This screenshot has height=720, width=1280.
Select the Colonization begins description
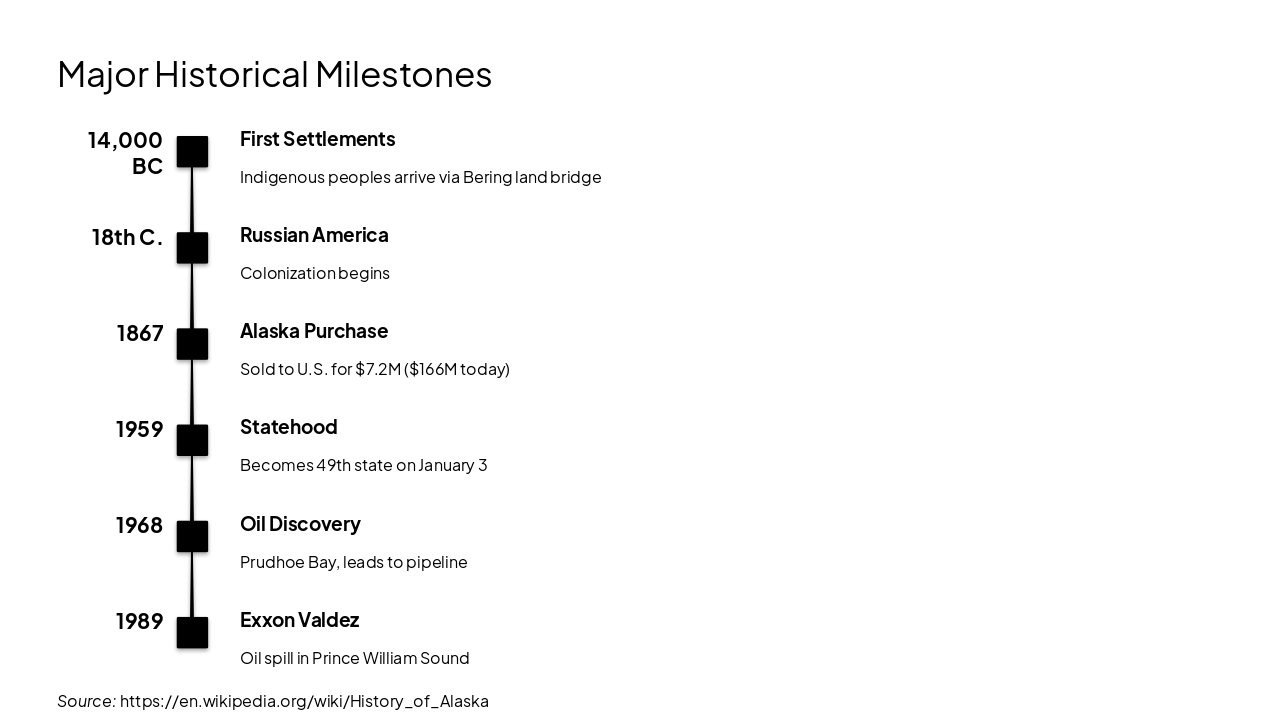314,273
